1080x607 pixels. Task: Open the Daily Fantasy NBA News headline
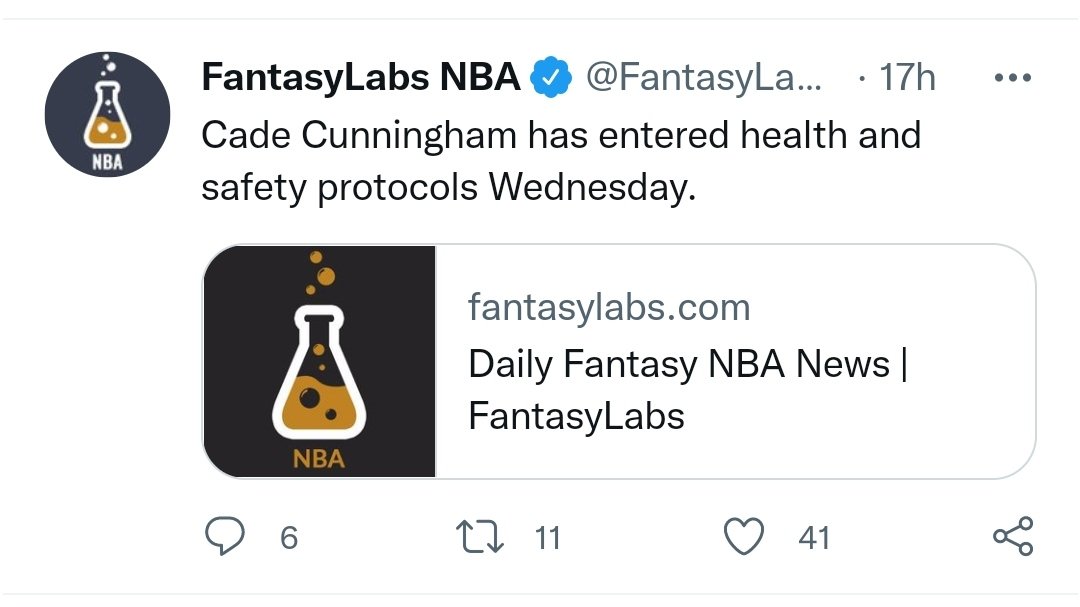(x=687, y=364)
